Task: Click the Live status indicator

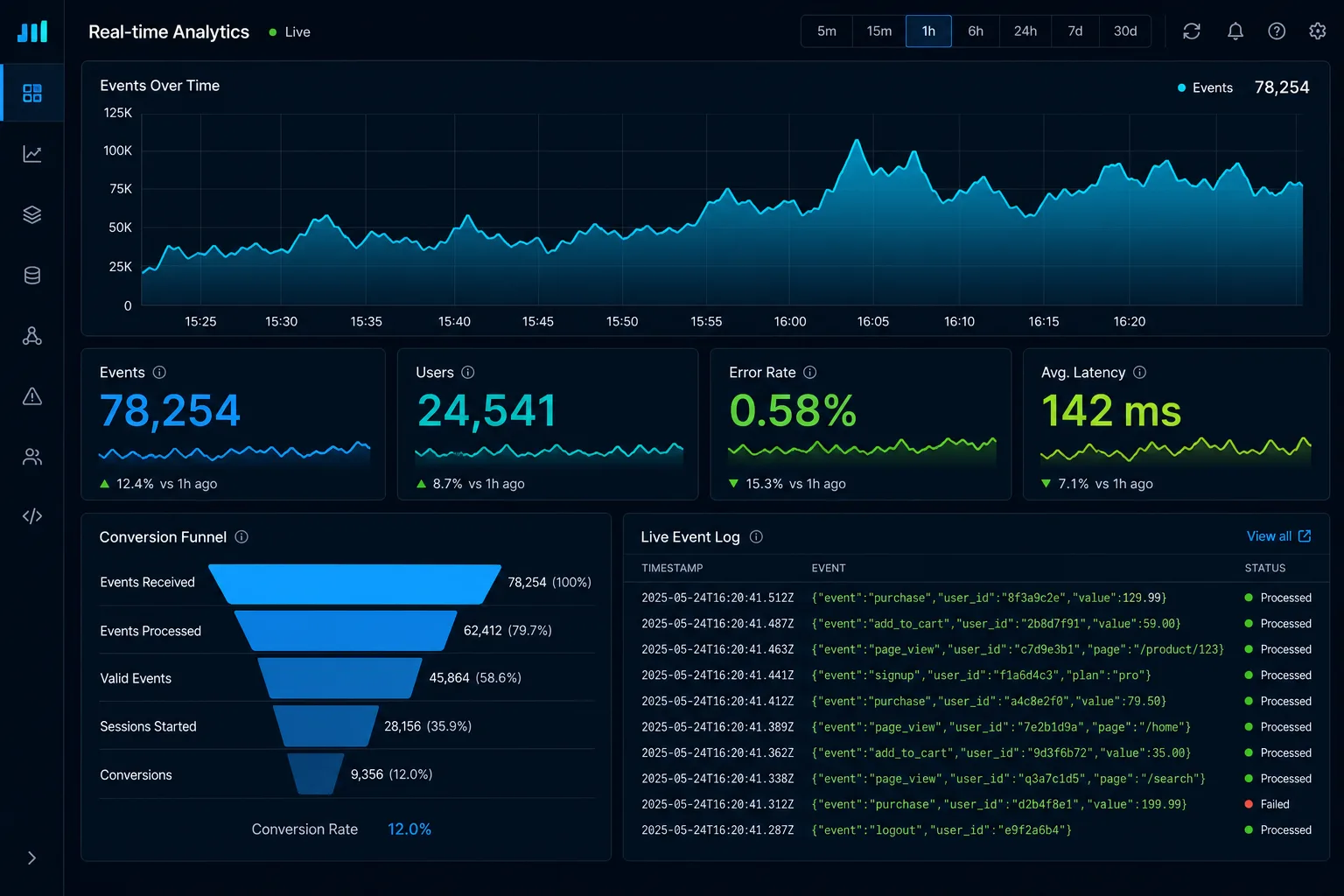Action: coord(290,31)
